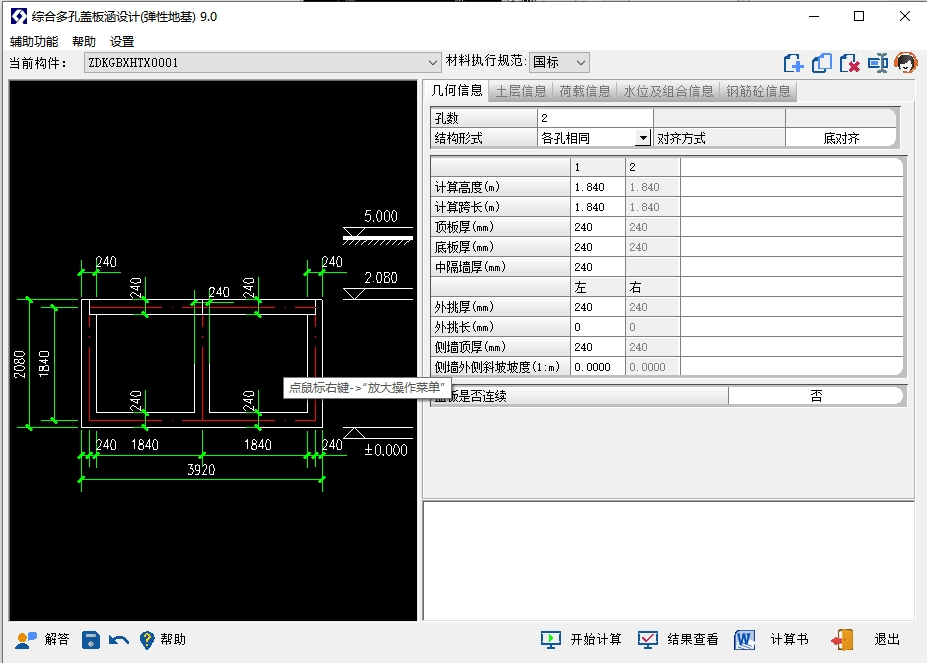Screen dimensions: 927x663
Task: Switch to the 土层信息 tab
Action: coord(521,91)
